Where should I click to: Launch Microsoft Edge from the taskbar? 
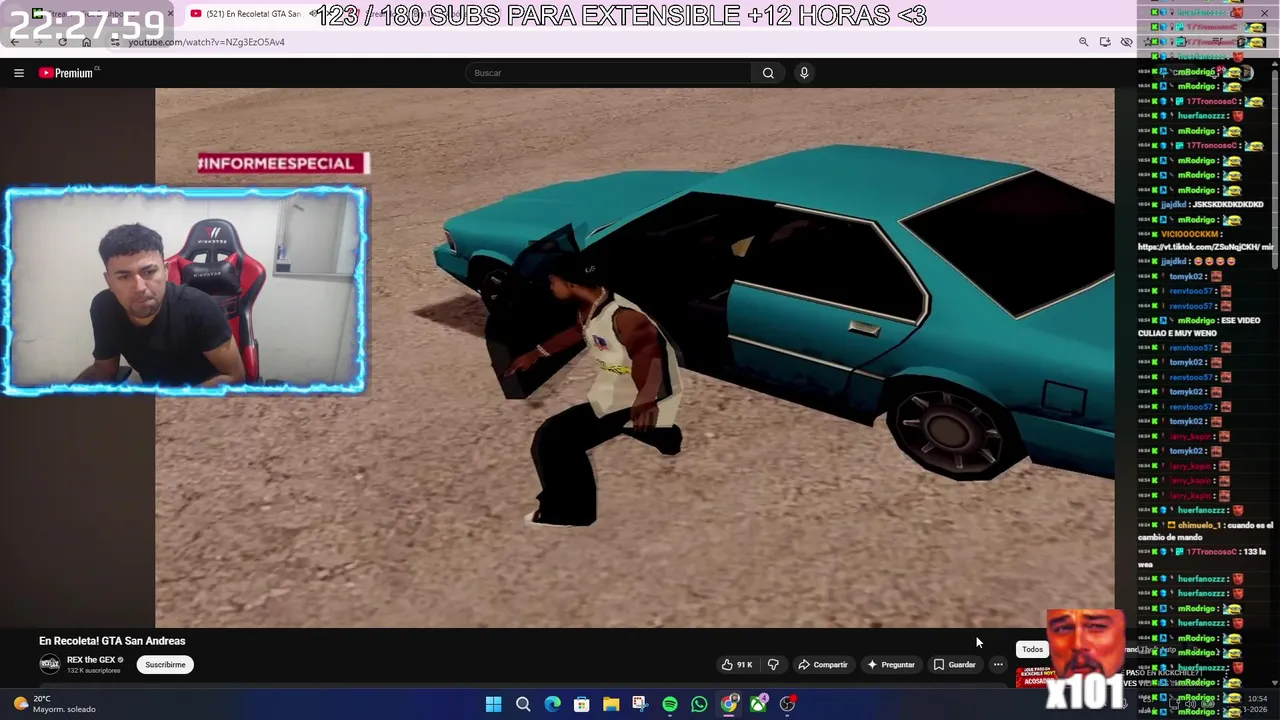tap(552, 704)
